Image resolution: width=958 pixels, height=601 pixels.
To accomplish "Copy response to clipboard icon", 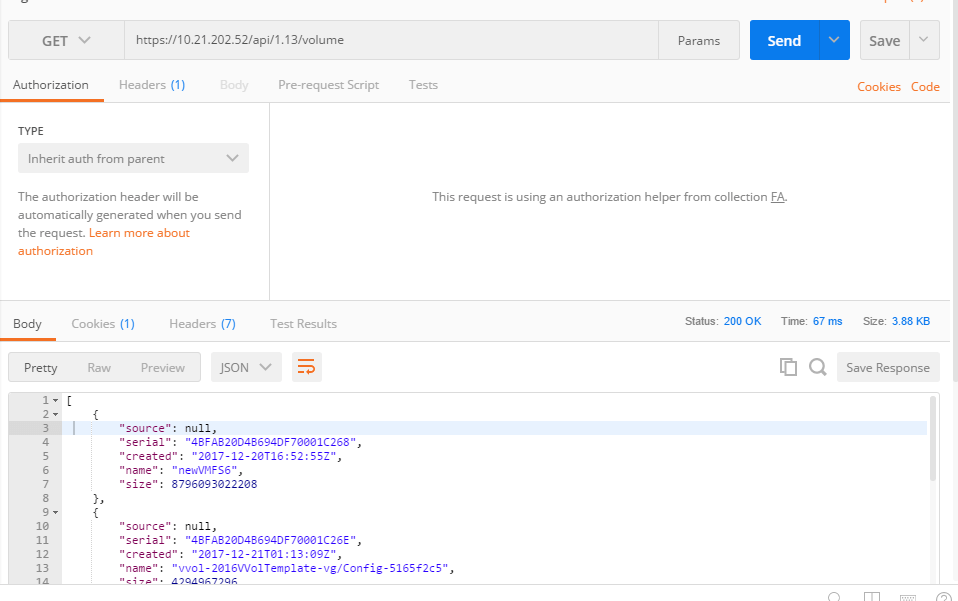I will coord(788,367).
